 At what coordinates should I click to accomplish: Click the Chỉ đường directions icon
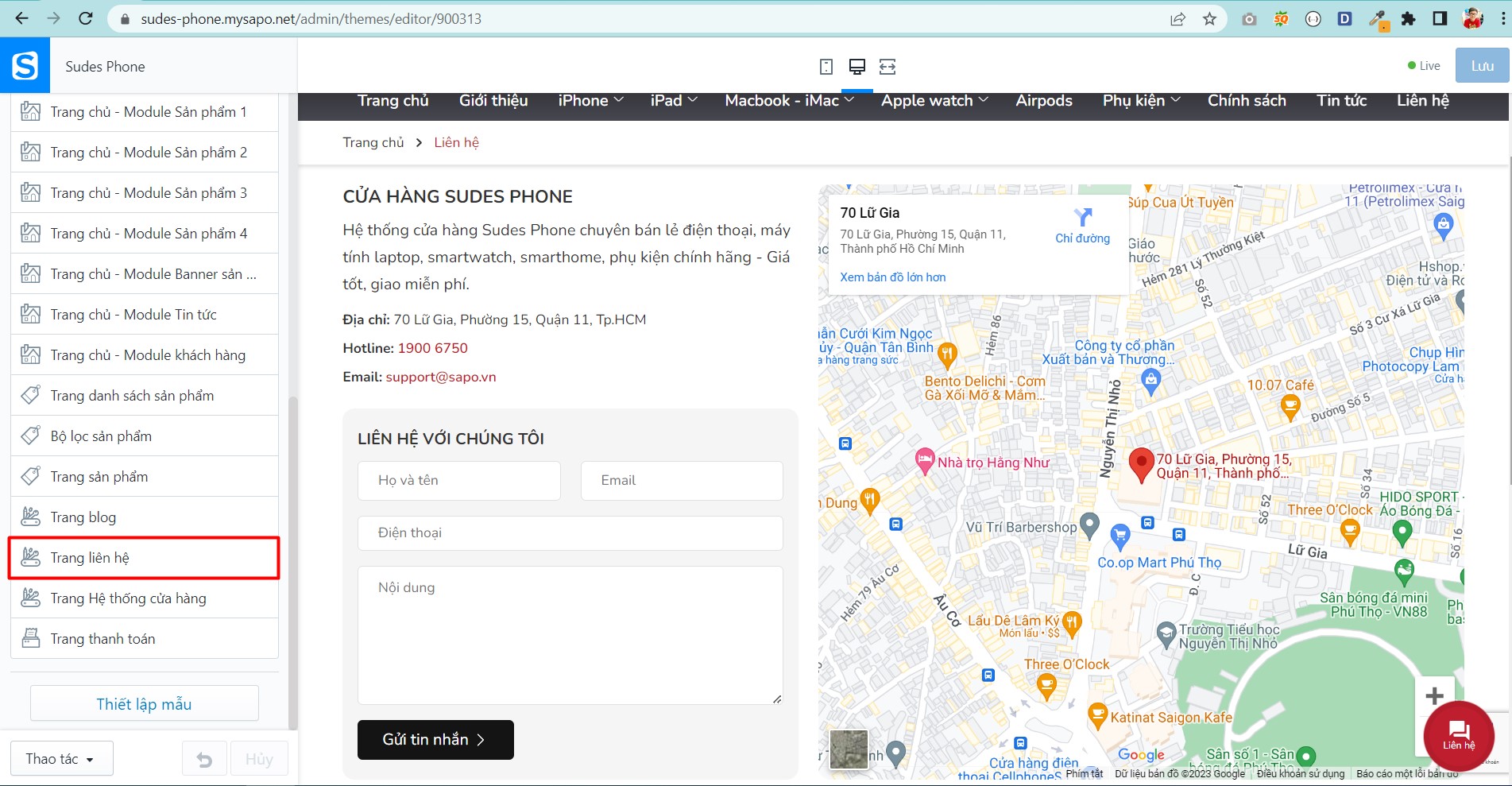point(1082,225)
